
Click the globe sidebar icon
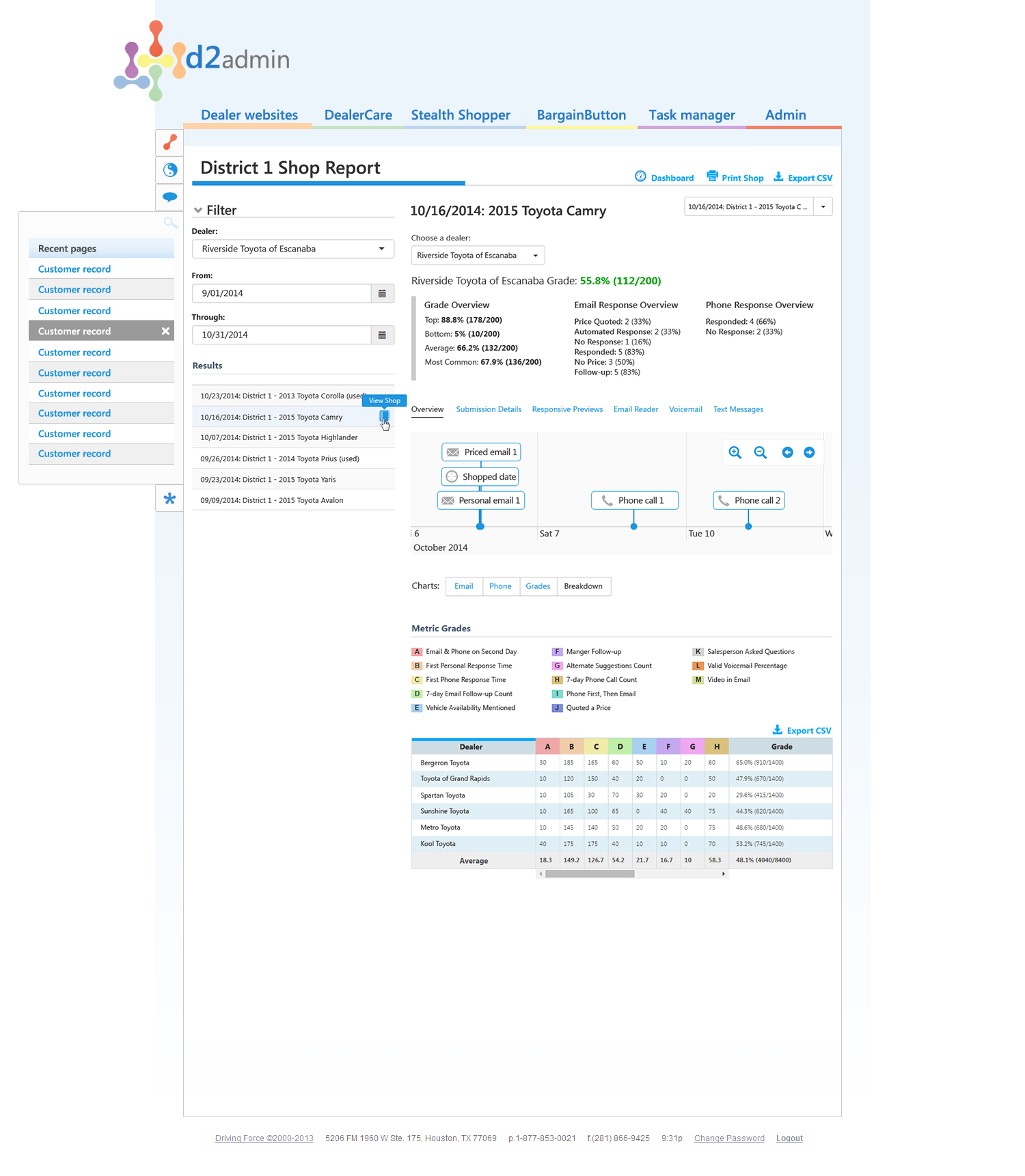(170, 169)
